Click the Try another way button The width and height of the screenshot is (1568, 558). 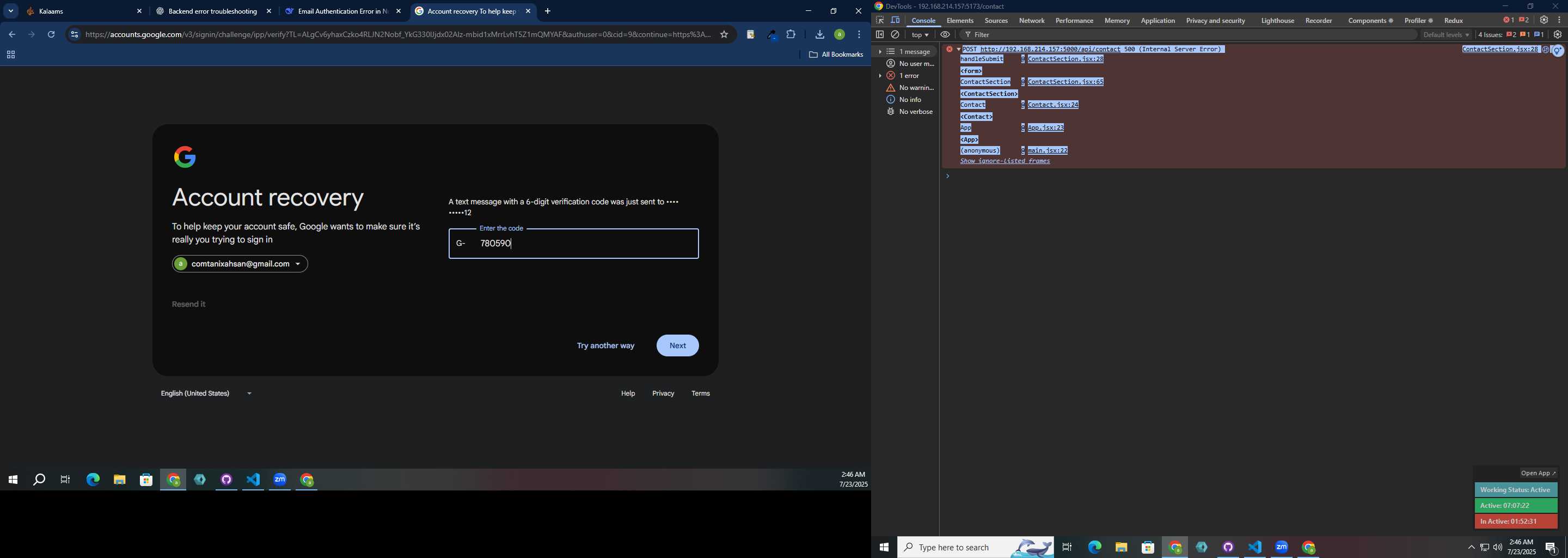pos(605,345)
